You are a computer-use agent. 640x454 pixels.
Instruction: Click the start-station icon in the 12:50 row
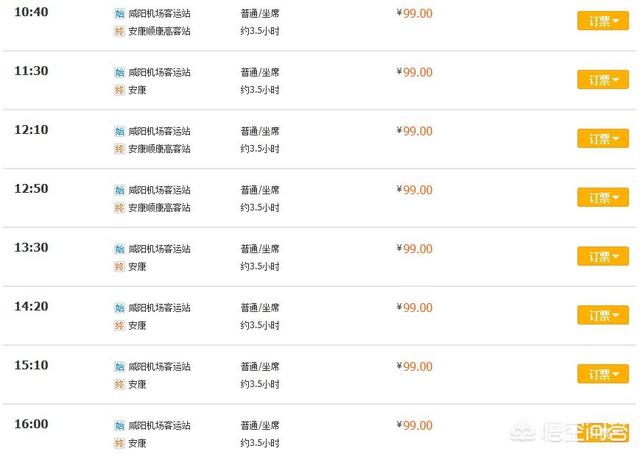(x=119, y=190)
